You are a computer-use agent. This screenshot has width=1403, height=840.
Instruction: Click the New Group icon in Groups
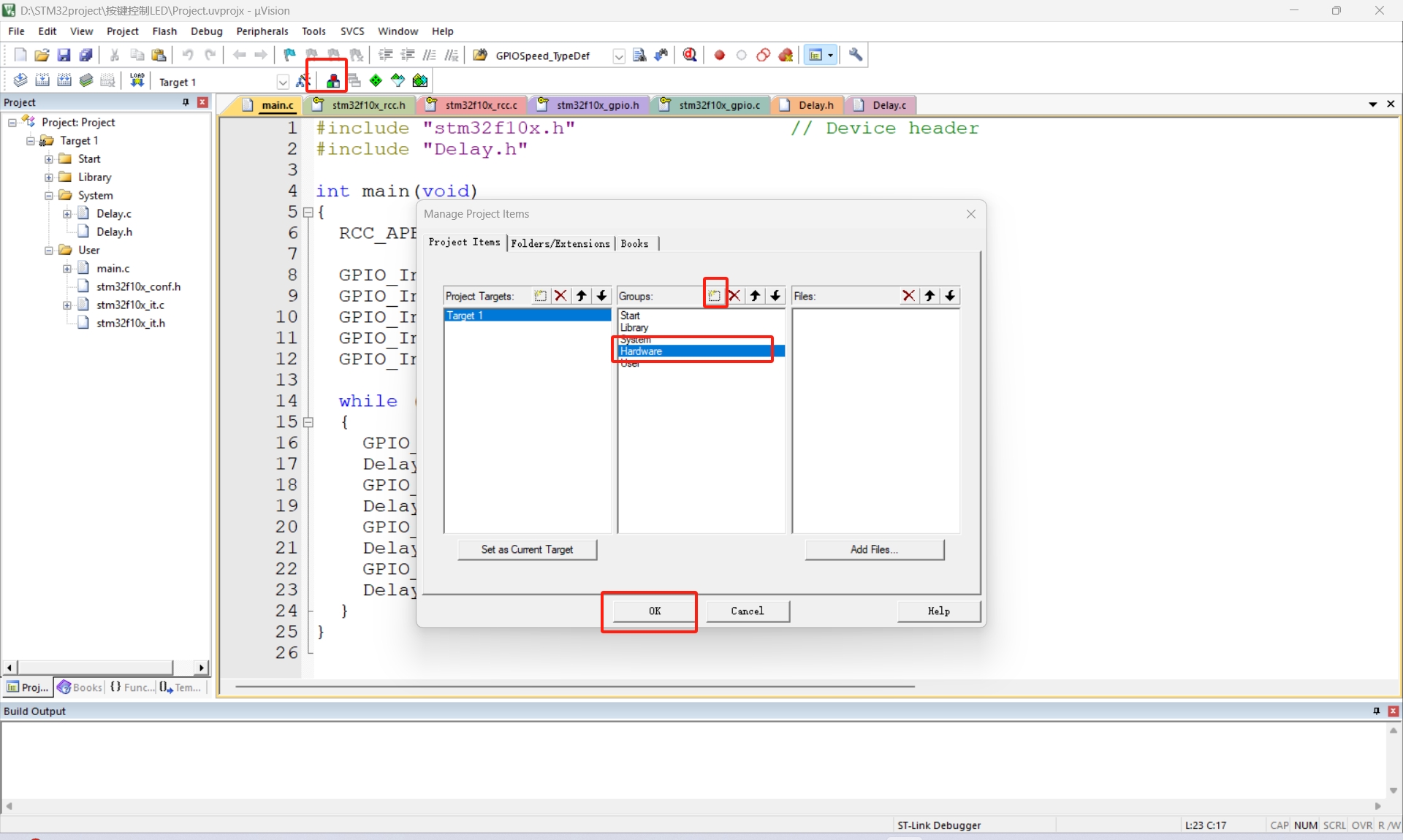tap(714, 296)
